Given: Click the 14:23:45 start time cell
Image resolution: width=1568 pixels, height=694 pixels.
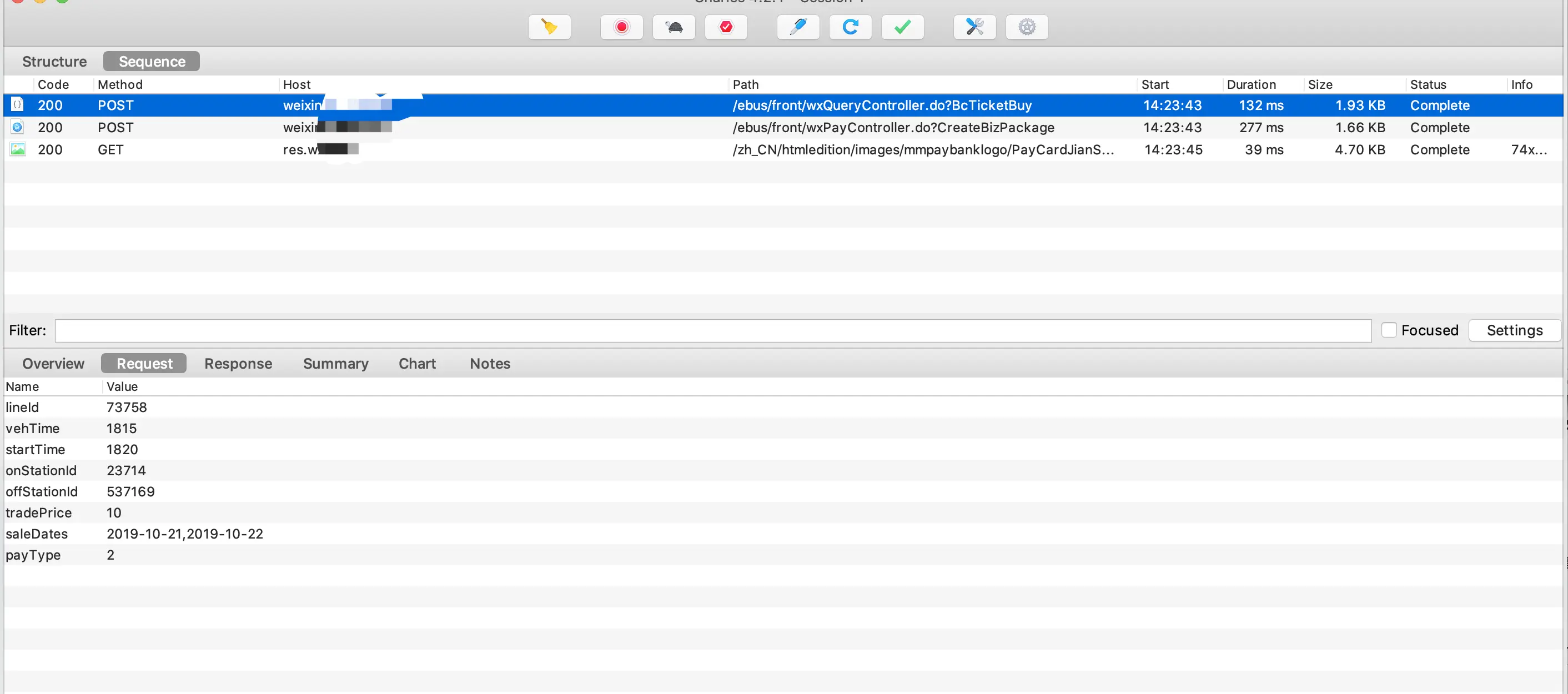Looking at the screenshot, I should pyautogui.click(x=1173, y=150).
